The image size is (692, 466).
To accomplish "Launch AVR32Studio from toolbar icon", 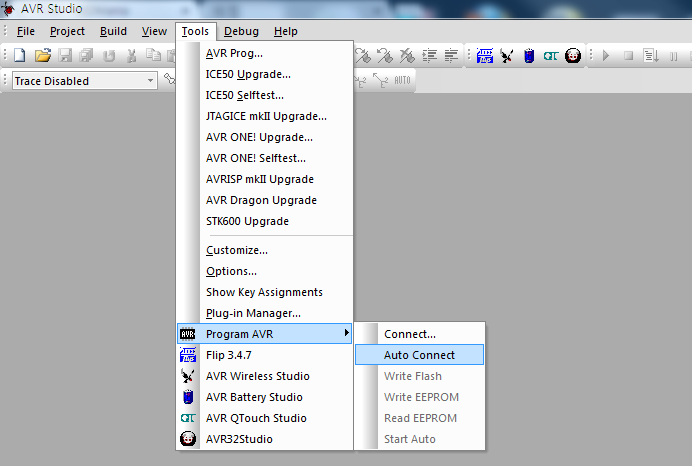I will 573,56.
